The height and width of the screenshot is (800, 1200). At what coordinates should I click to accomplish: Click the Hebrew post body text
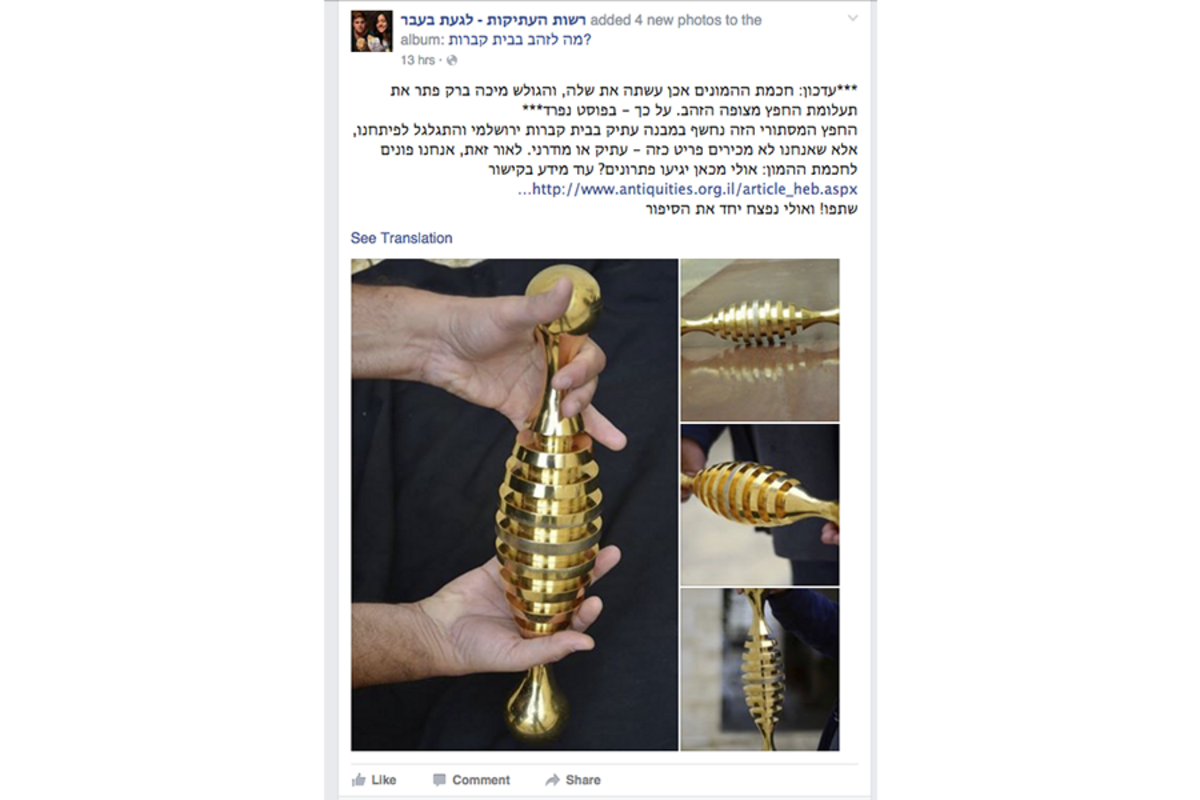[x=605, y=150]
